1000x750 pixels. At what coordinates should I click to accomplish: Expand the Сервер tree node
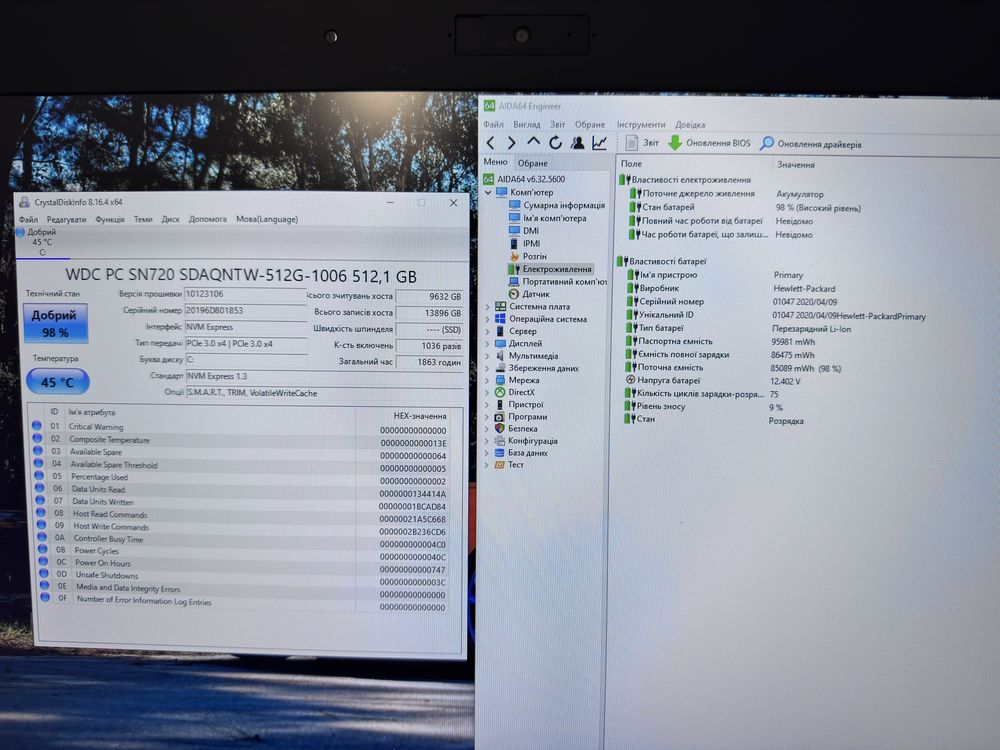[x=487, y=331]
